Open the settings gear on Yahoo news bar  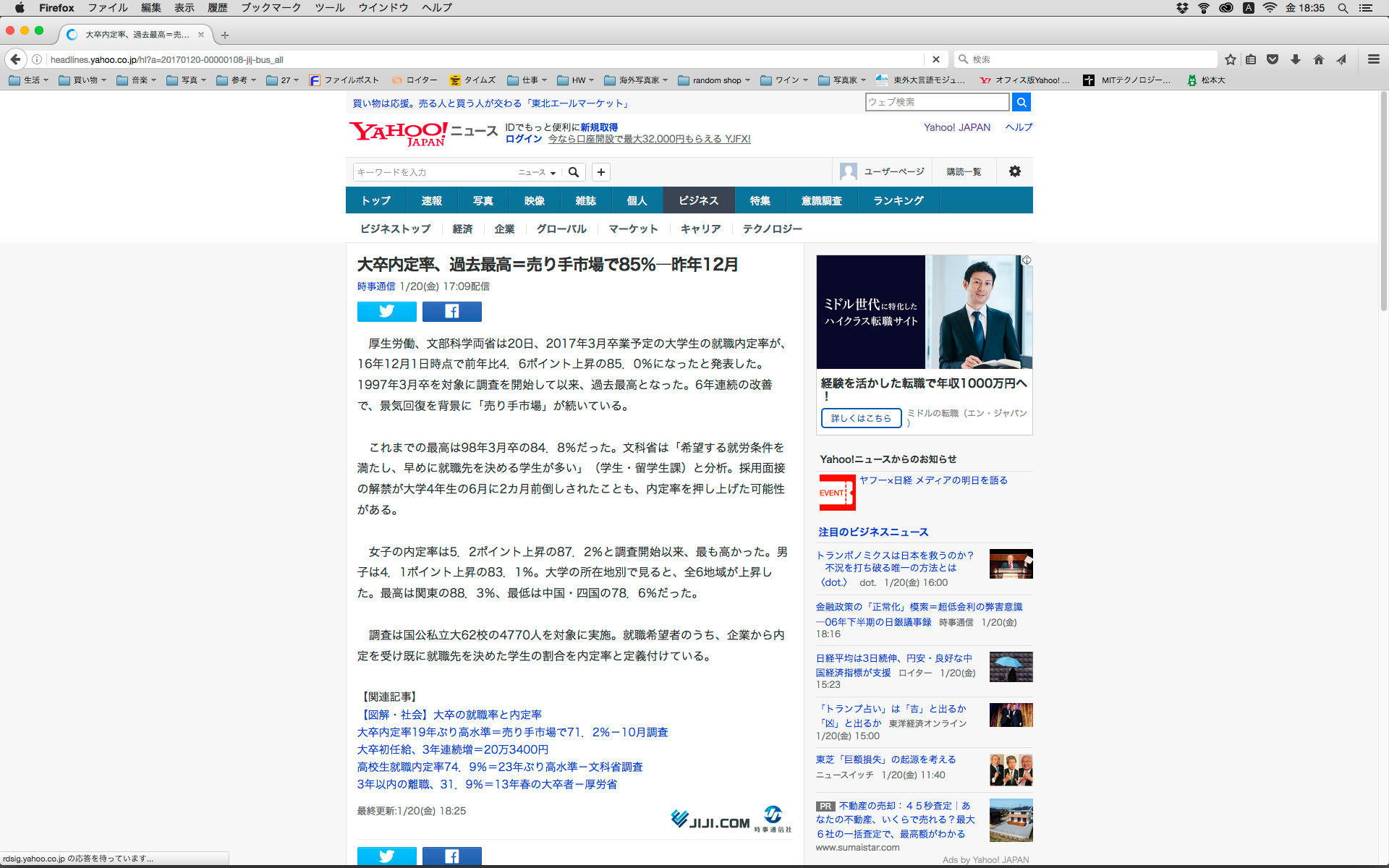(x=1014, y=171)
